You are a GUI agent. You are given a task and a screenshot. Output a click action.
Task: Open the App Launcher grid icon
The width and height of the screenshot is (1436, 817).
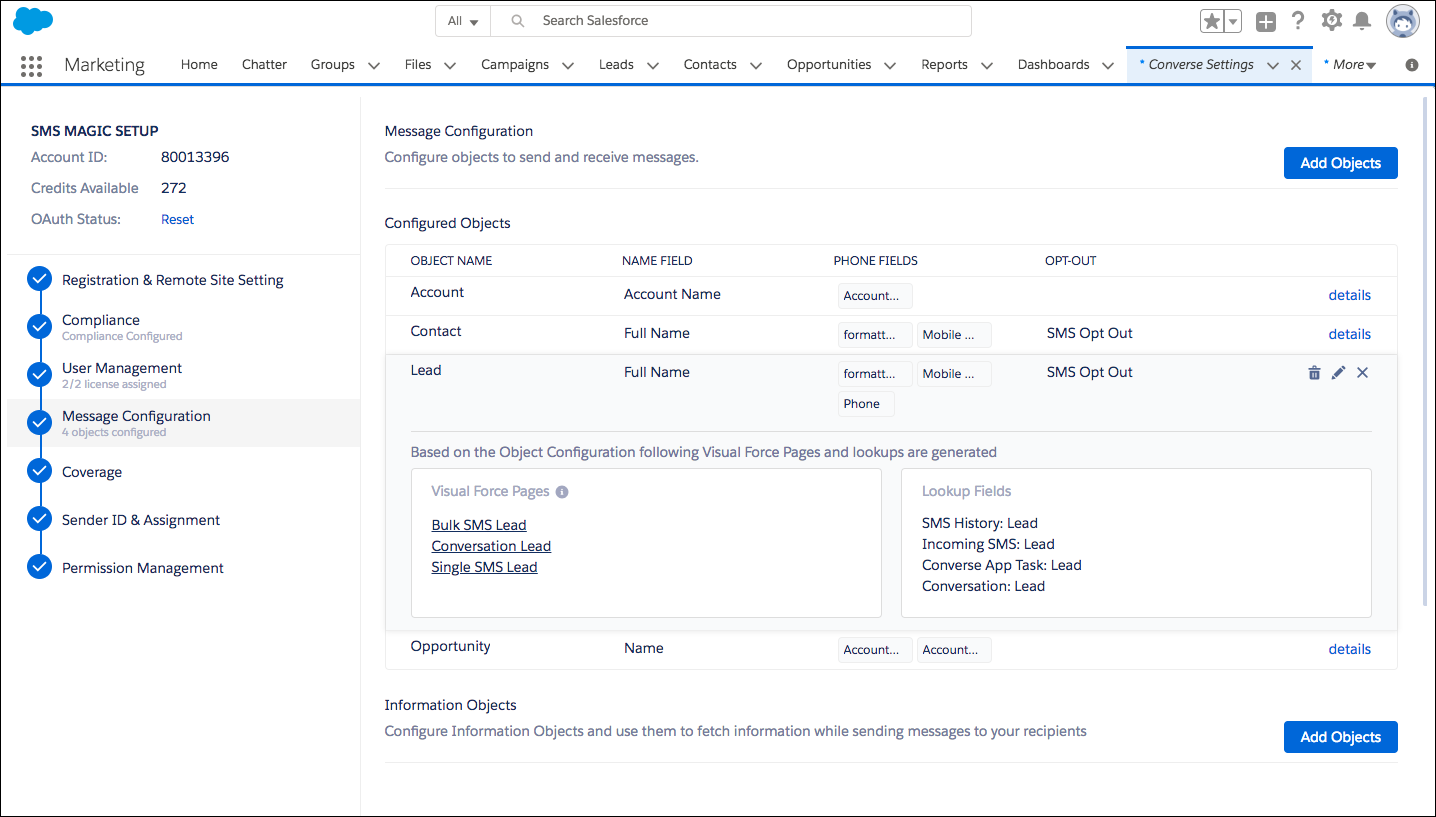[31, 66]
